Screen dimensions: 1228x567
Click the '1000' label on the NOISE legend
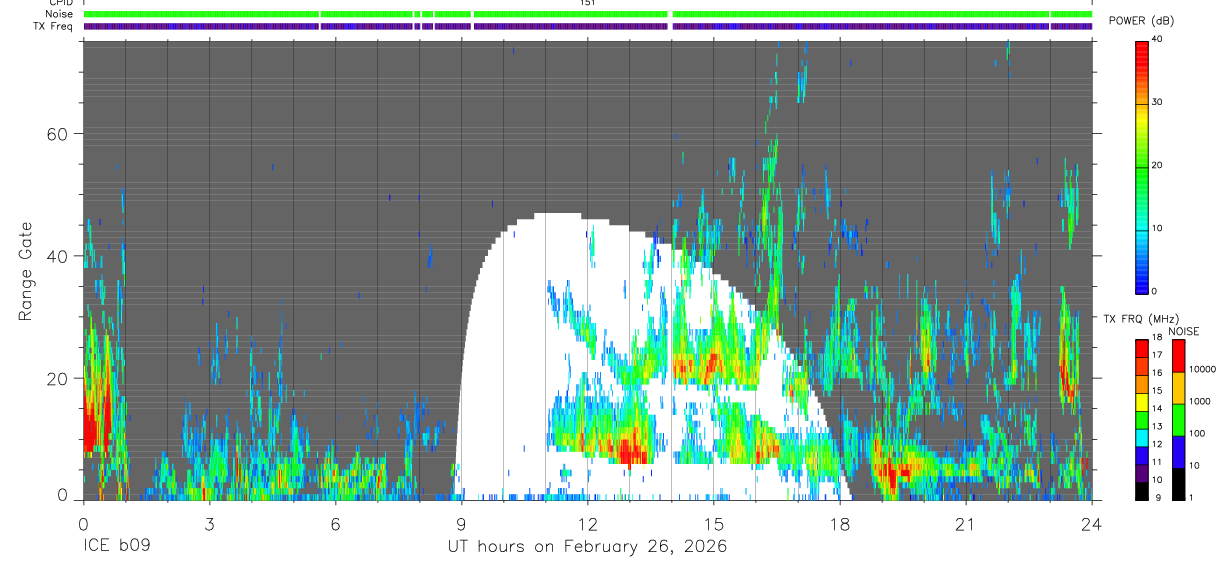coord(1200,401)
